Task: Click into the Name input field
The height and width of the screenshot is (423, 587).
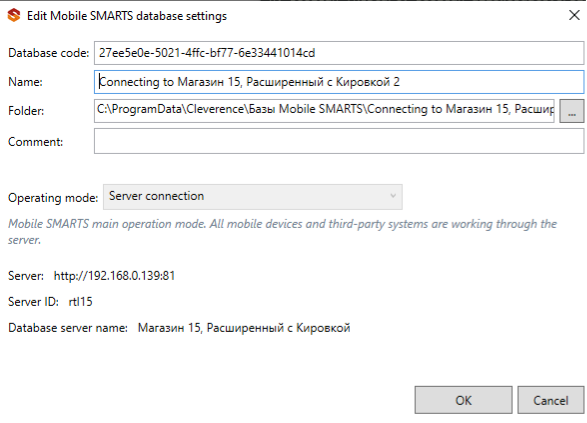Action: pyautogui.click(x=339, y=82)
